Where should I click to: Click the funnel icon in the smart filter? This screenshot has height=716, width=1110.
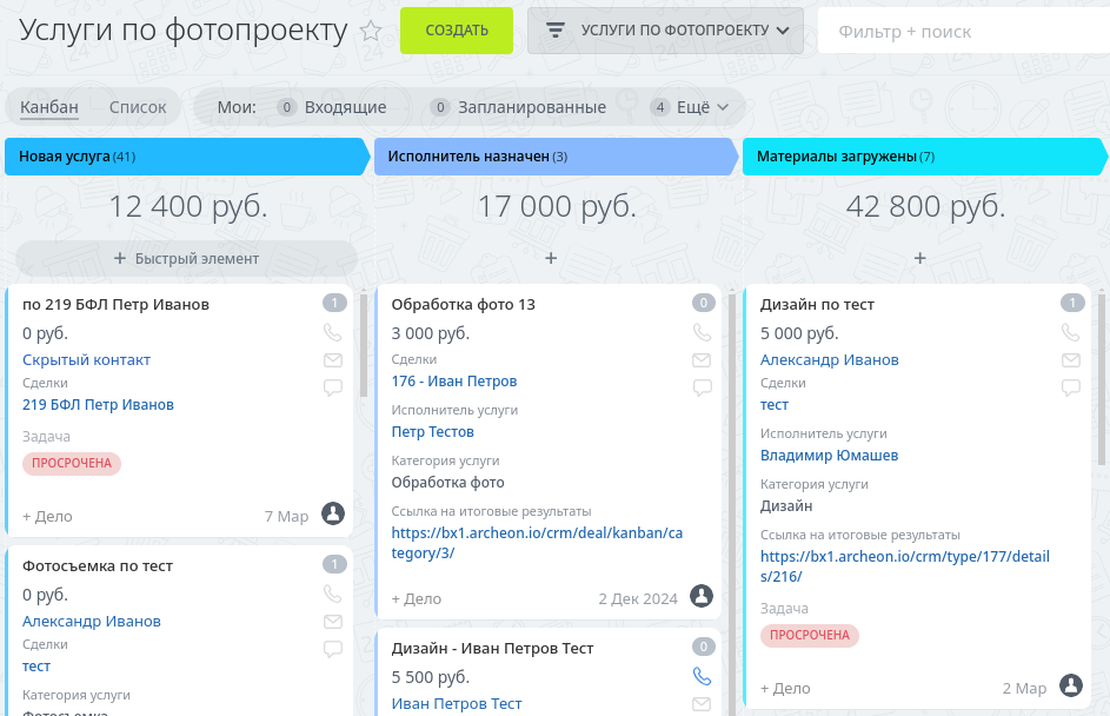(x=557, y=30)
